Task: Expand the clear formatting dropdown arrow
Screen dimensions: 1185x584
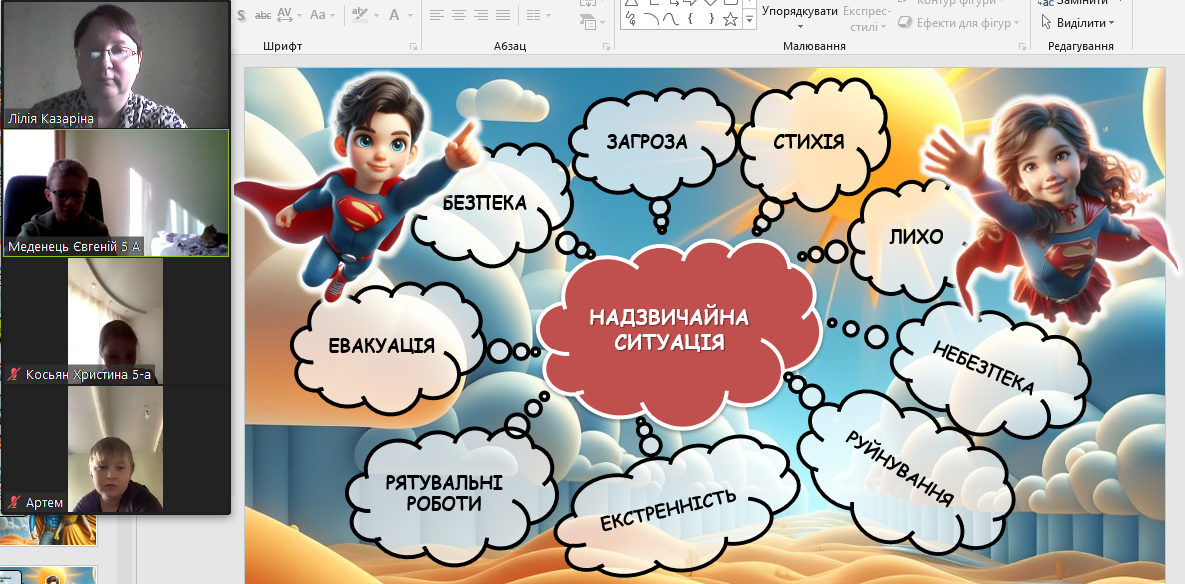Action: (x=374, y=15)
